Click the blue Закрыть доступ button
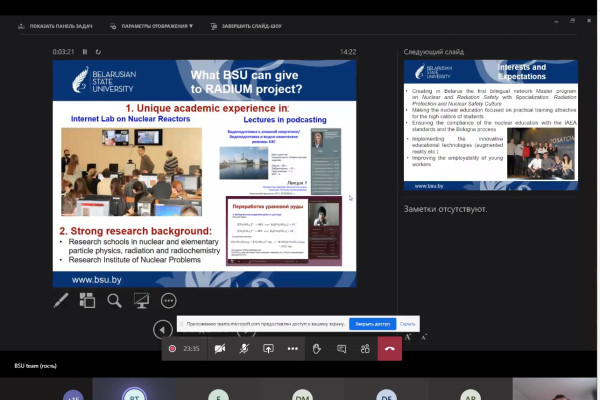The width and height of the screenshot is (600, 400). point(370,324)
